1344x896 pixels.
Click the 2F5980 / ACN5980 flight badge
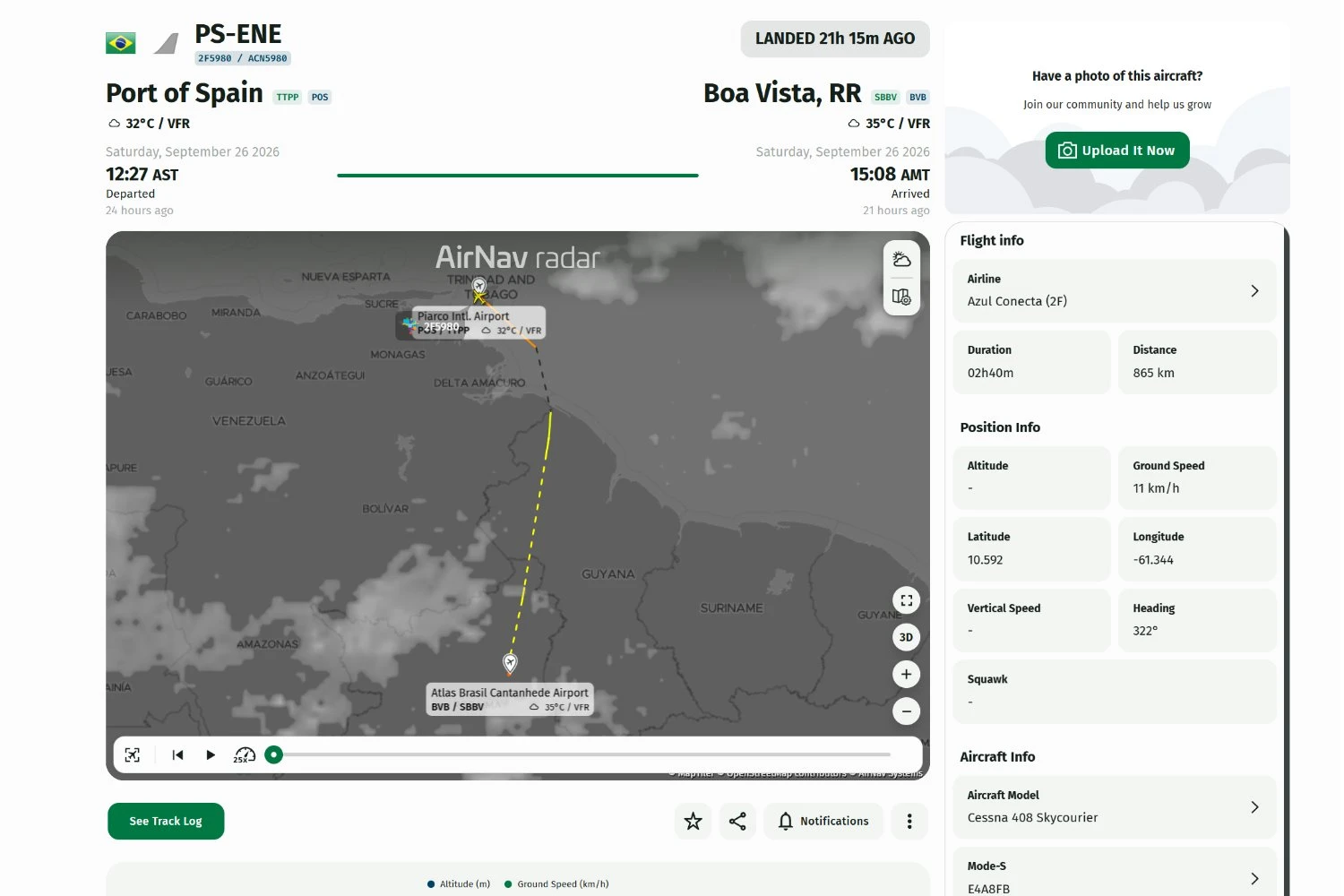coord(243,58)
